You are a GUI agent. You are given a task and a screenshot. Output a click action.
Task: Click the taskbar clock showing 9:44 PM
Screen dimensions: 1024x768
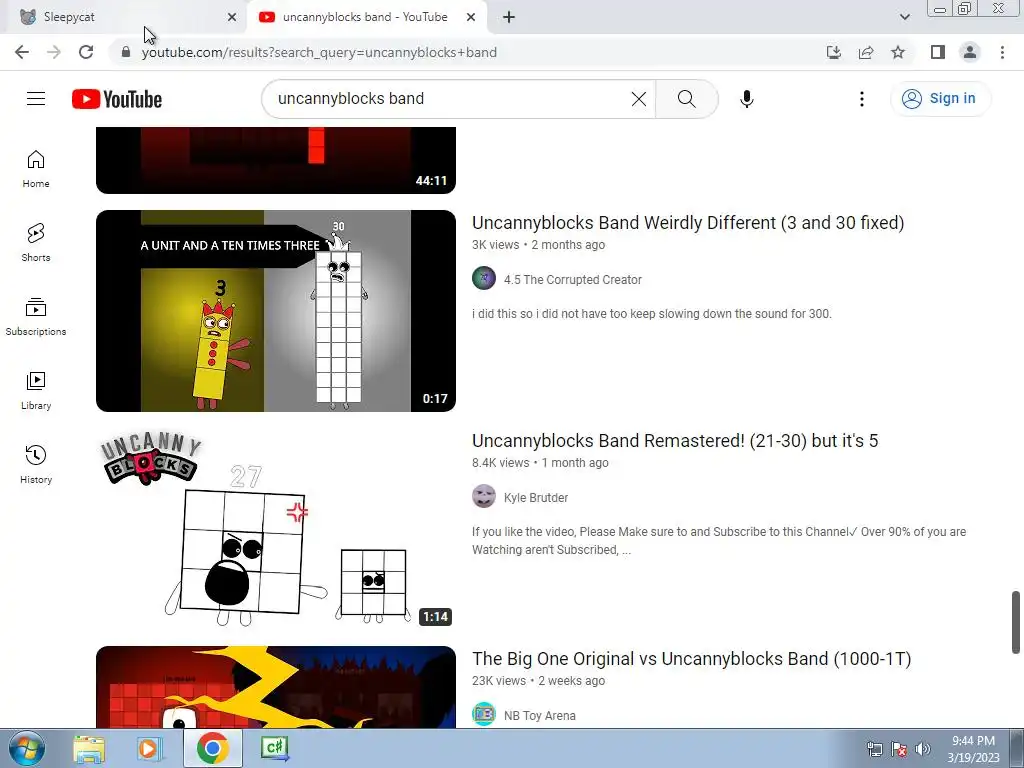[973, 749]
